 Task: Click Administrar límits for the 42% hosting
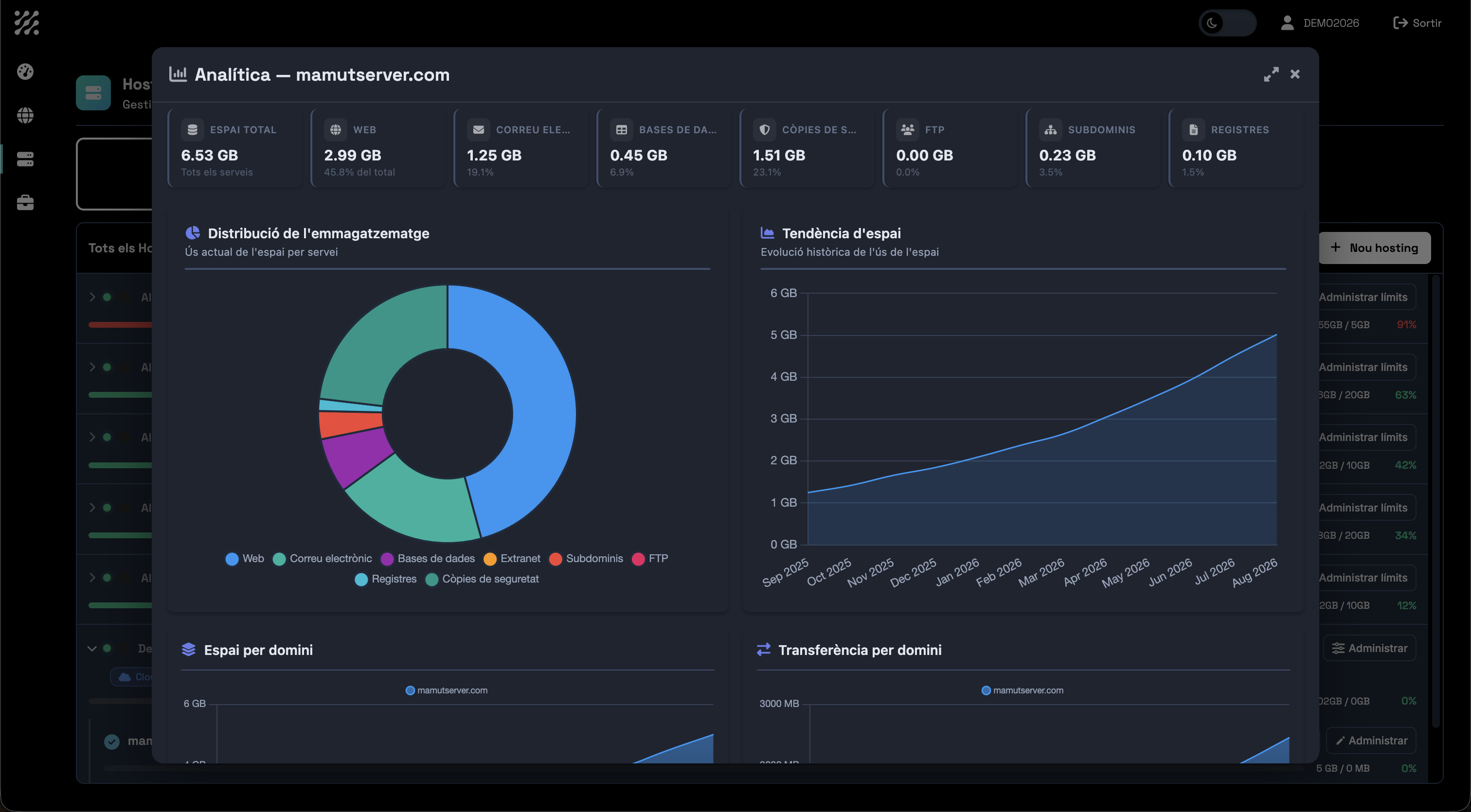1367,437
